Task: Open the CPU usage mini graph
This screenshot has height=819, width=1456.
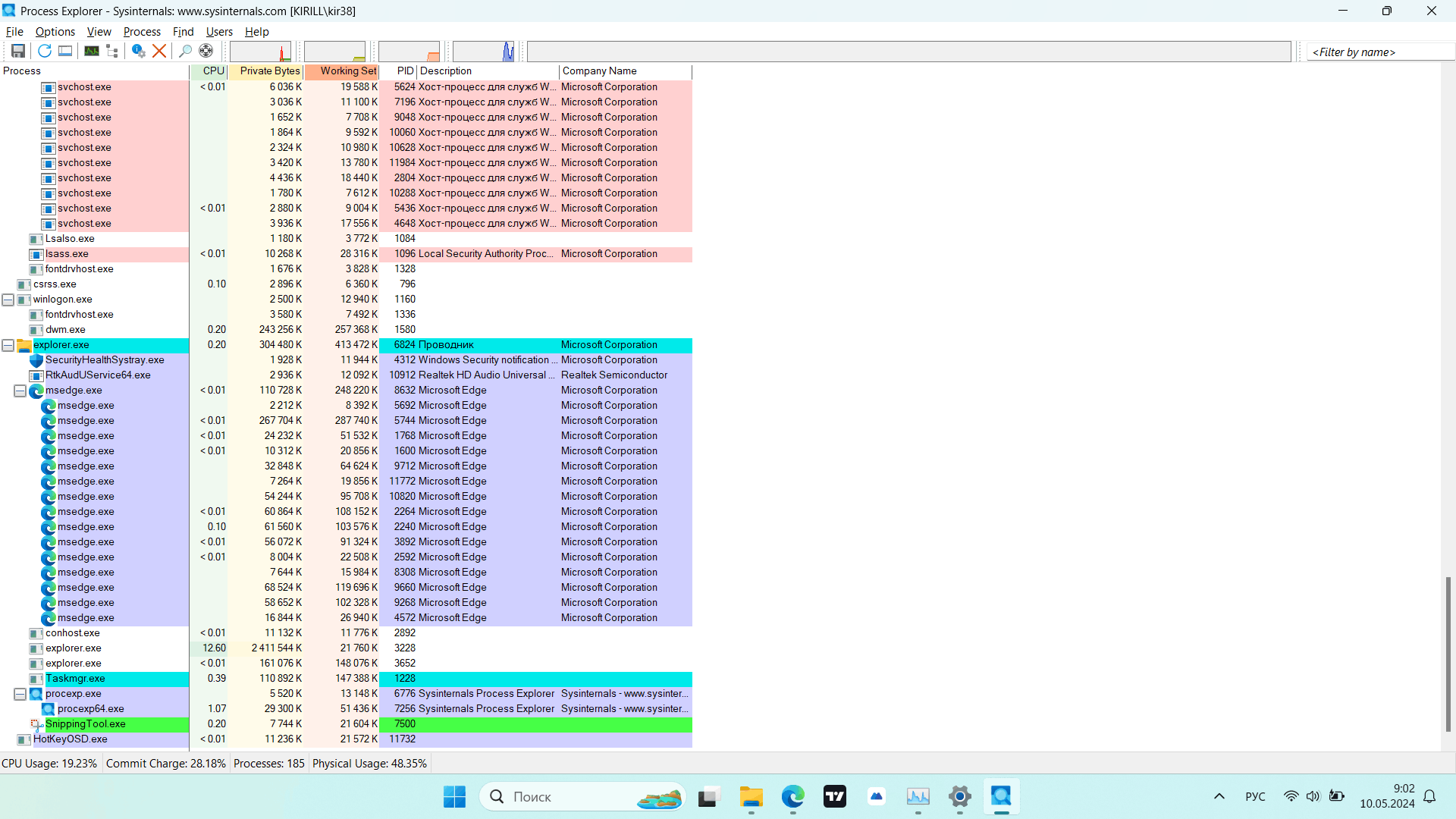Action: click(x=261, y=52)
